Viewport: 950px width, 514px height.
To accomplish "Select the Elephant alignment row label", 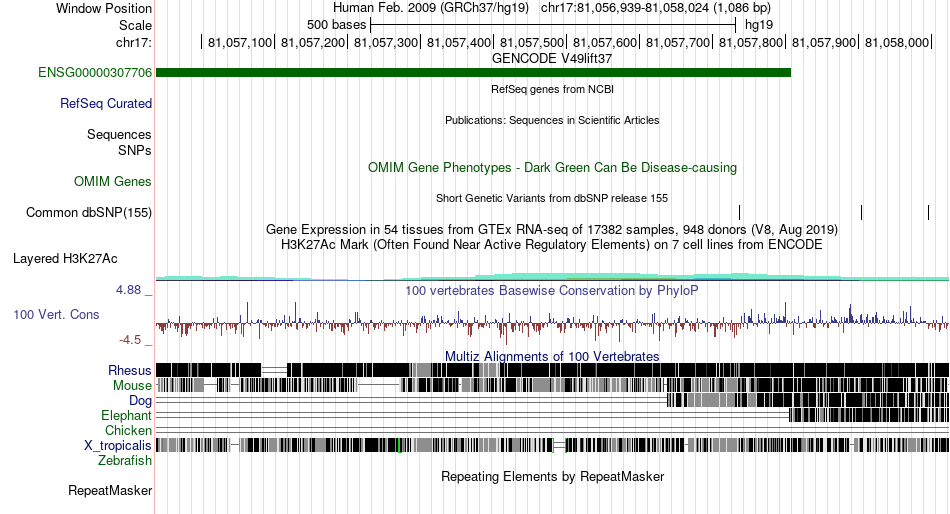I will pyautogui.click(x=127, y=416).
